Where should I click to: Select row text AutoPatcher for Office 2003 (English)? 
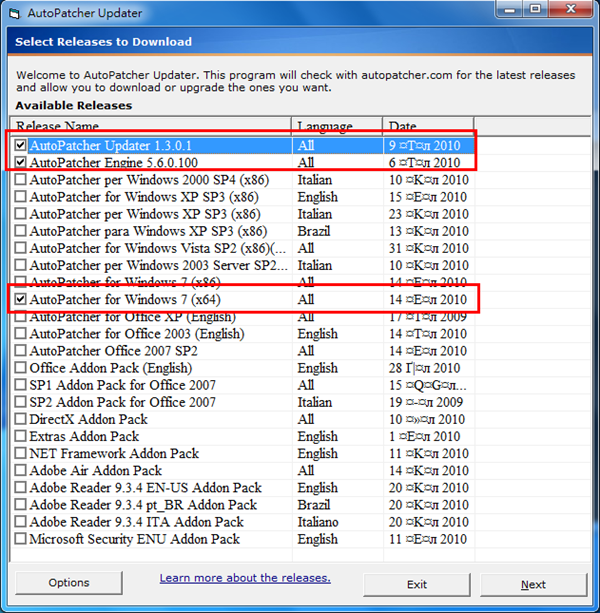tap(137, 333)
